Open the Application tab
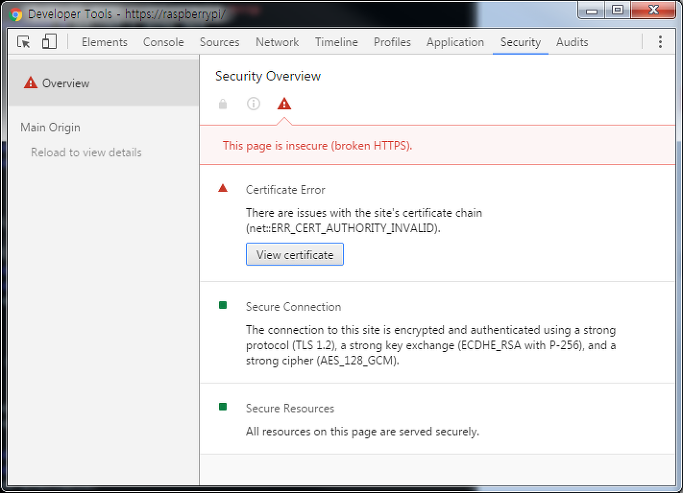 (455, 42)
